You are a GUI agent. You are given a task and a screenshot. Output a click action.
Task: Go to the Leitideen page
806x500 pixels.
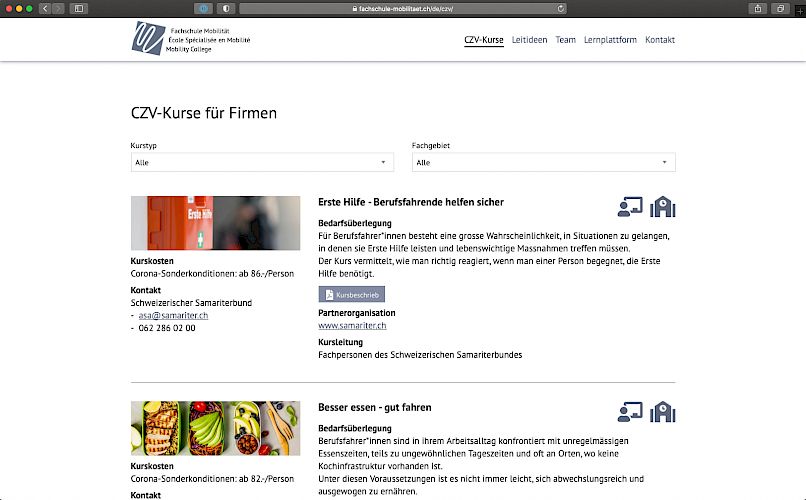(529, 40)
